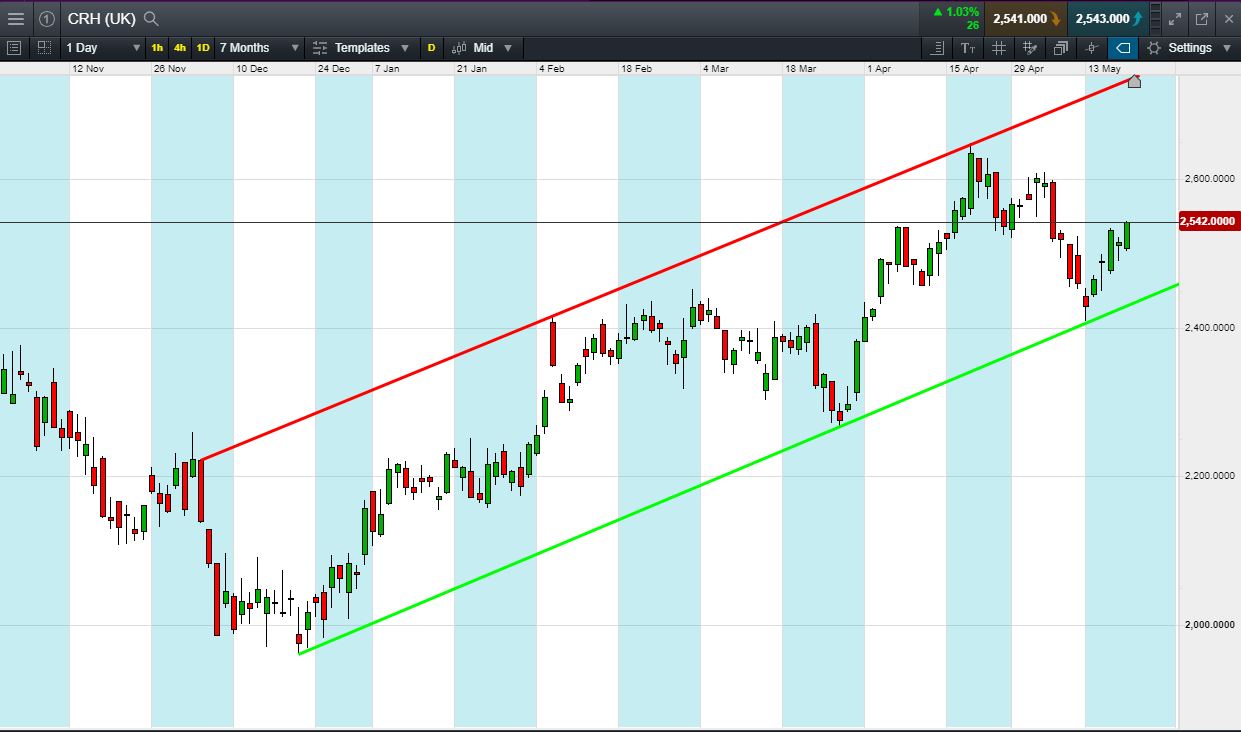1241x732 pixels.
Task: Open the stacked bars ladder icon
Action: point(1155,18)
